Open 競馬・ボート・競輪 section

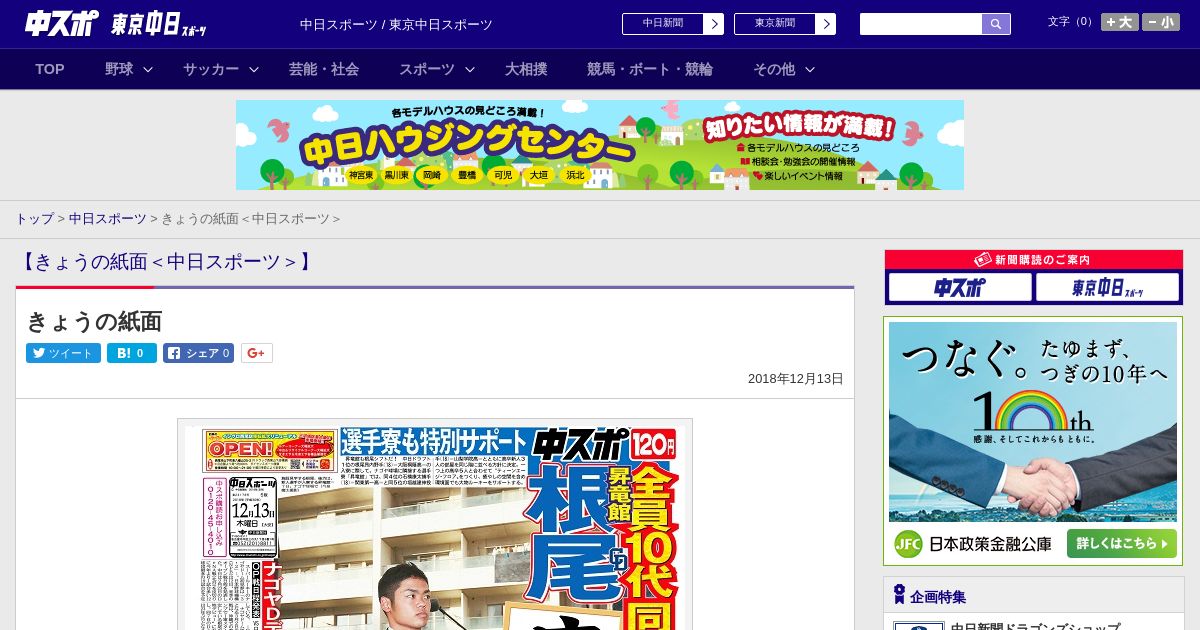pyautogui.click(x=650, y=69)
